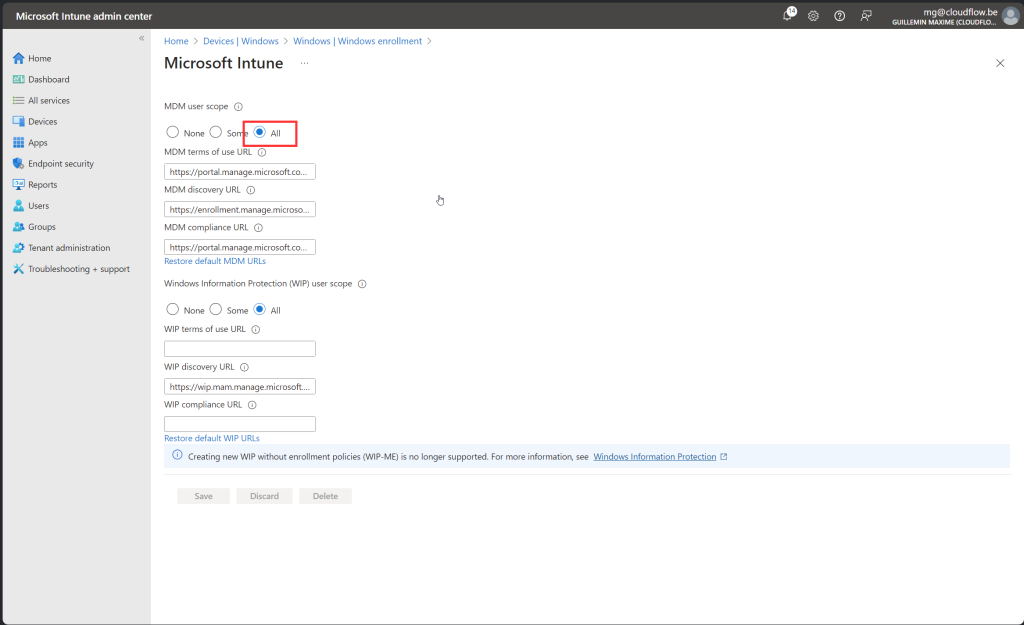Select Some for WIP user scope
This screenshot has width=1024, height=625.
pos(216,309)
